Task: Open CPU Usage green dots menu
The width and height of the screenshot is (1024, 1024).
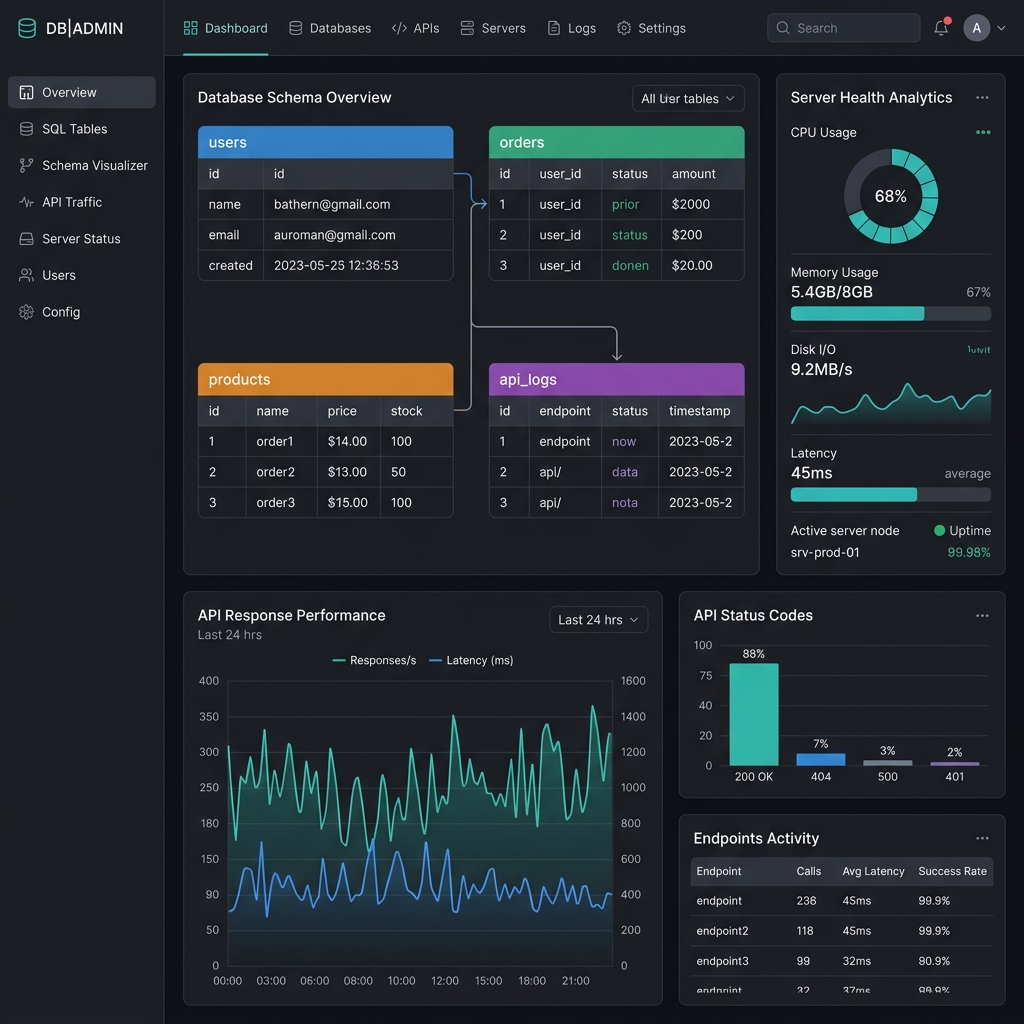Action: click(x=983, y=133)
